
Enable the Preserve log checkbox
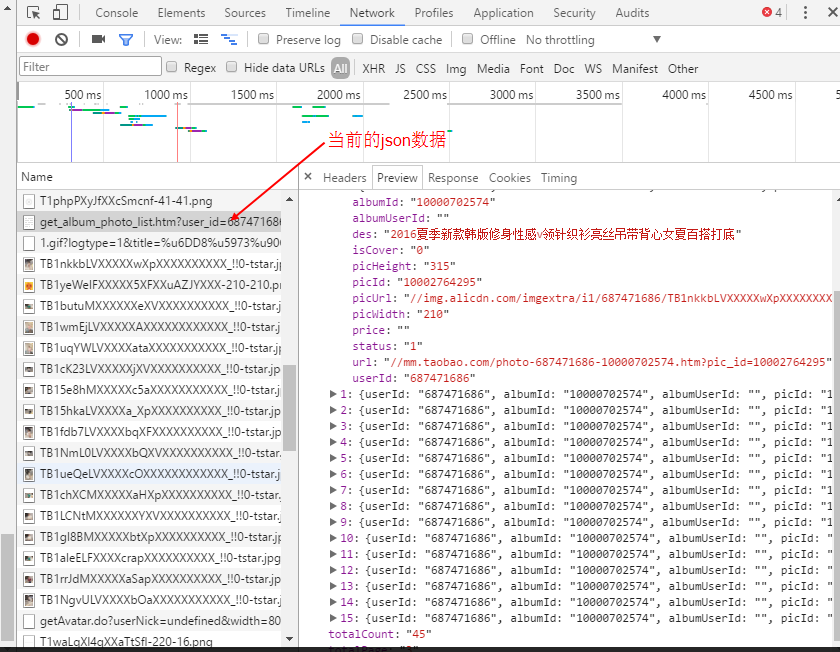point(264,39)
